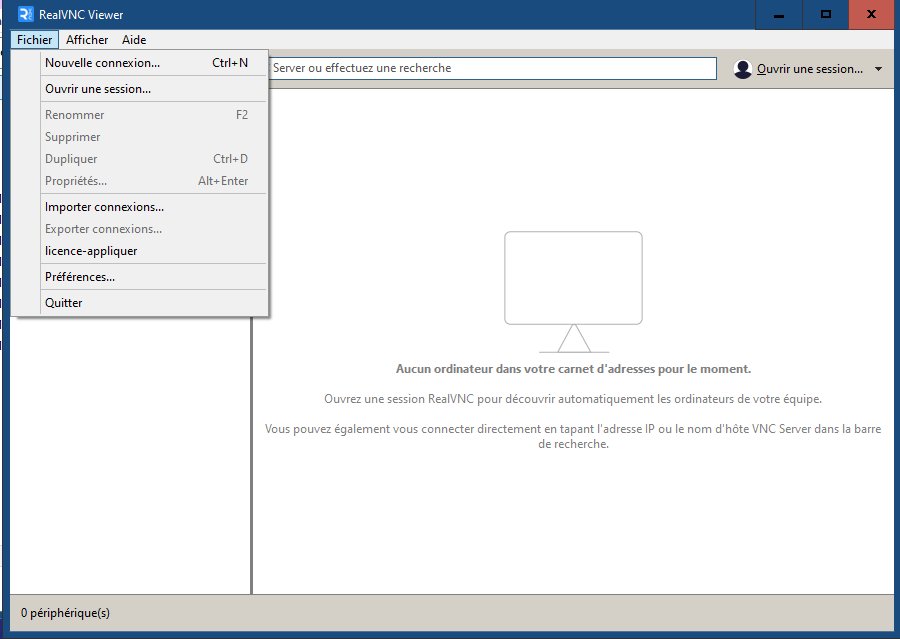Open Préférences... from the Fichier menu

tap(153, 277)
